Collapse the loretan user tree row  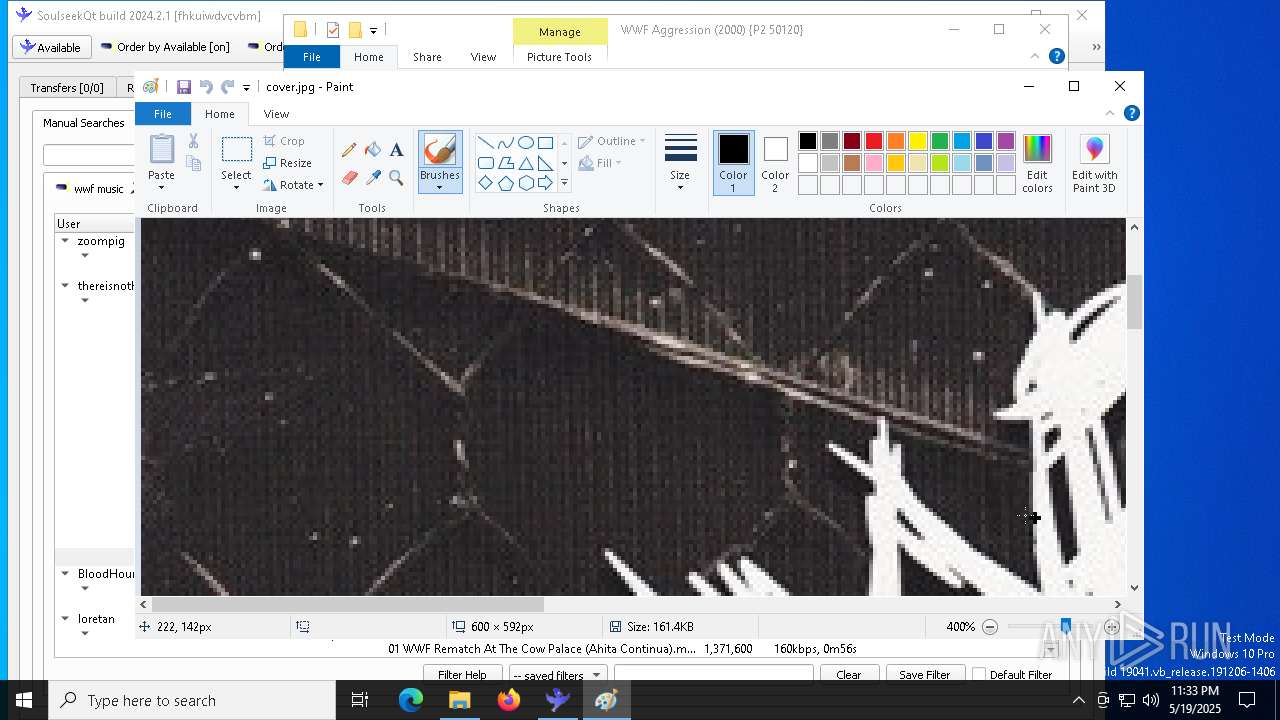65,619
